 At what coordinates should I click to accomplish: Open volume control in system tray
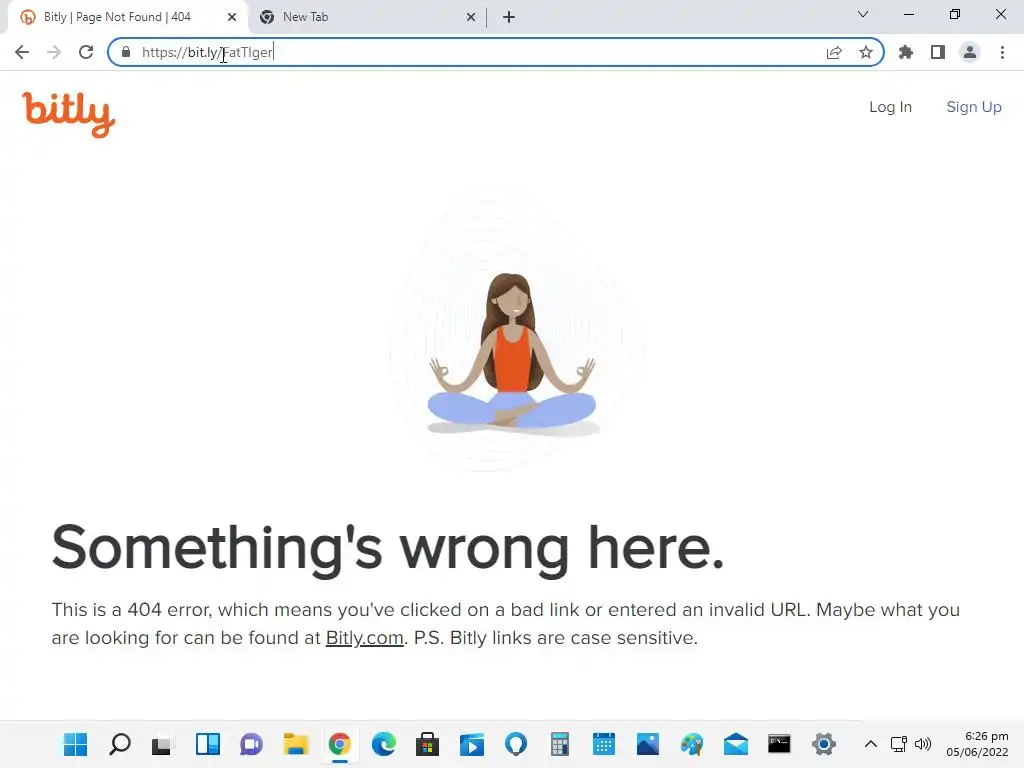point(923,744)
